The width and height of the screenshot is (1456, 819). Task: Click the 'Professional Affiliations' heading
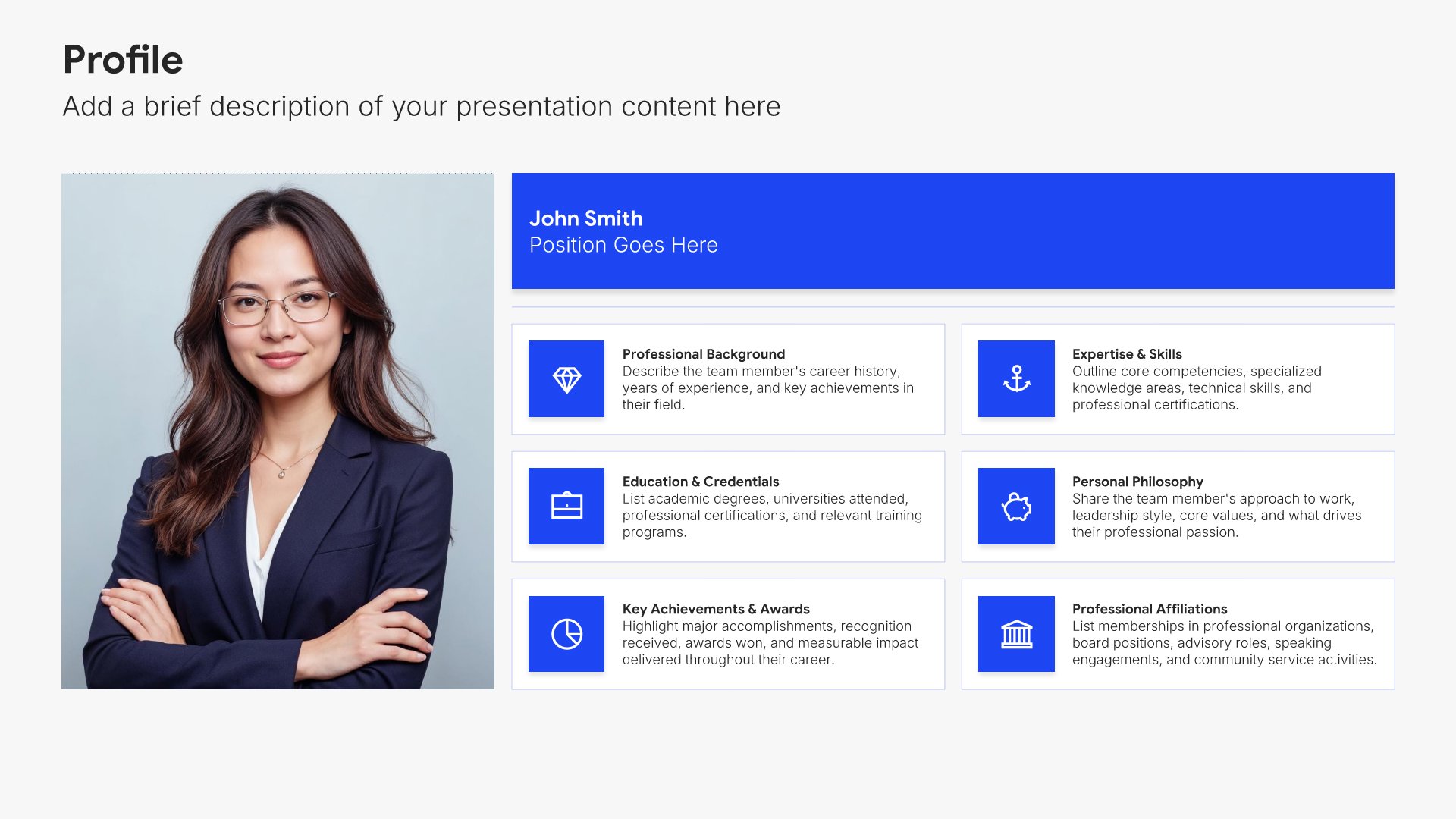click(1150, 609)
